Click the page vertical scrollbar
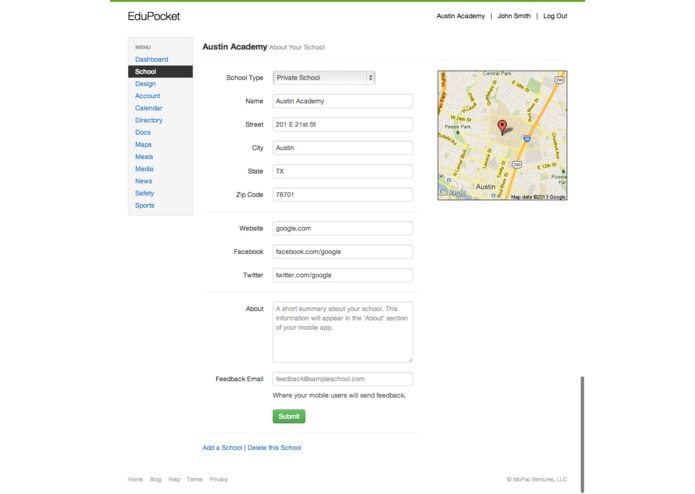This screenshot has width=695, height=494. tap(582, 434)
